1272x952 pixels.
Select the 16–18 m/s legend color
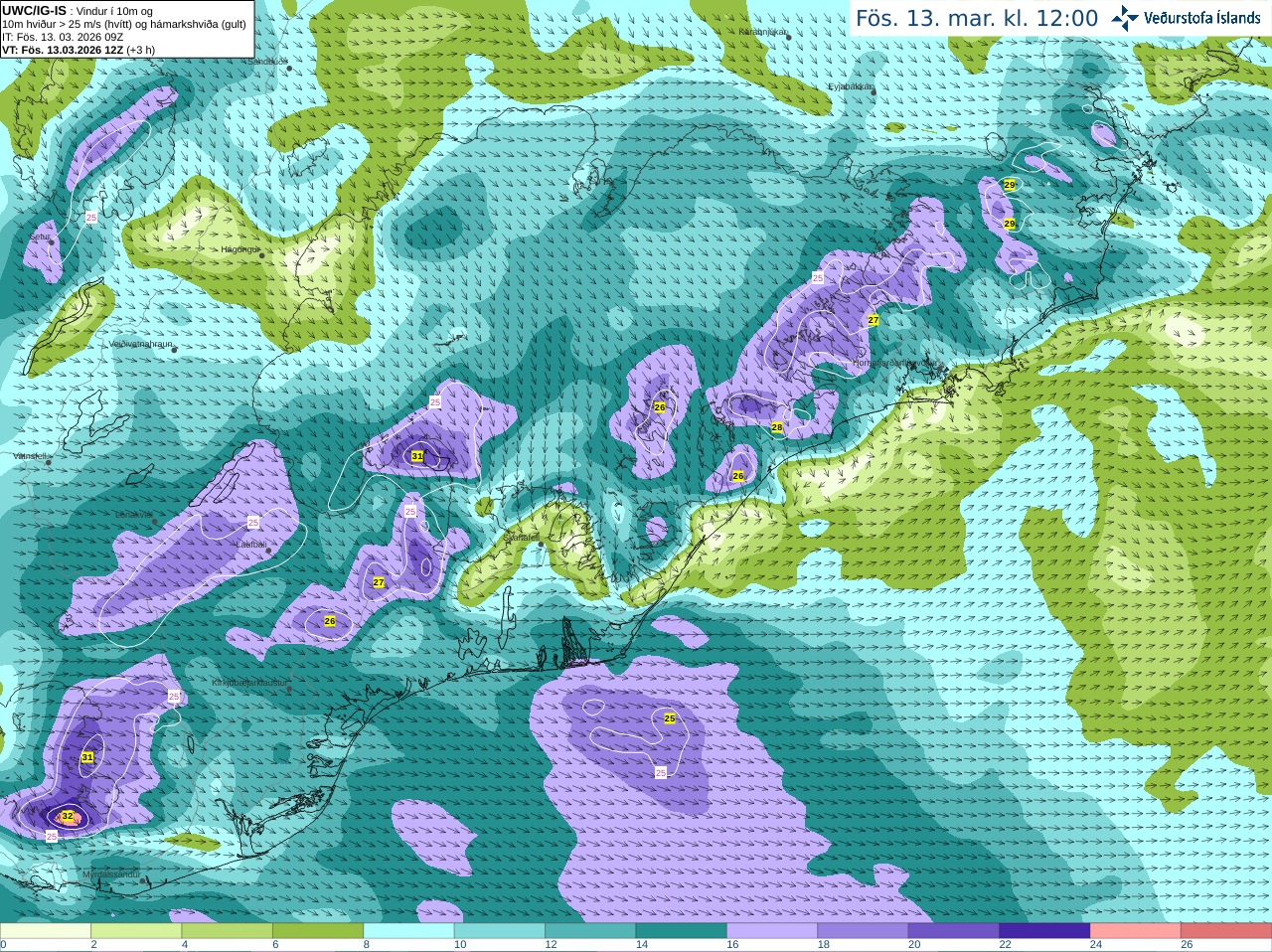tap(772, 931)
